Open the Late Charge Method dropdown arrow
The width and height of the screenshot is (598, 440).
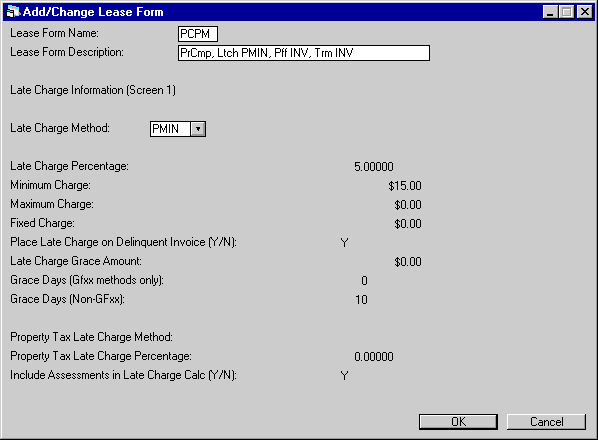198,129
